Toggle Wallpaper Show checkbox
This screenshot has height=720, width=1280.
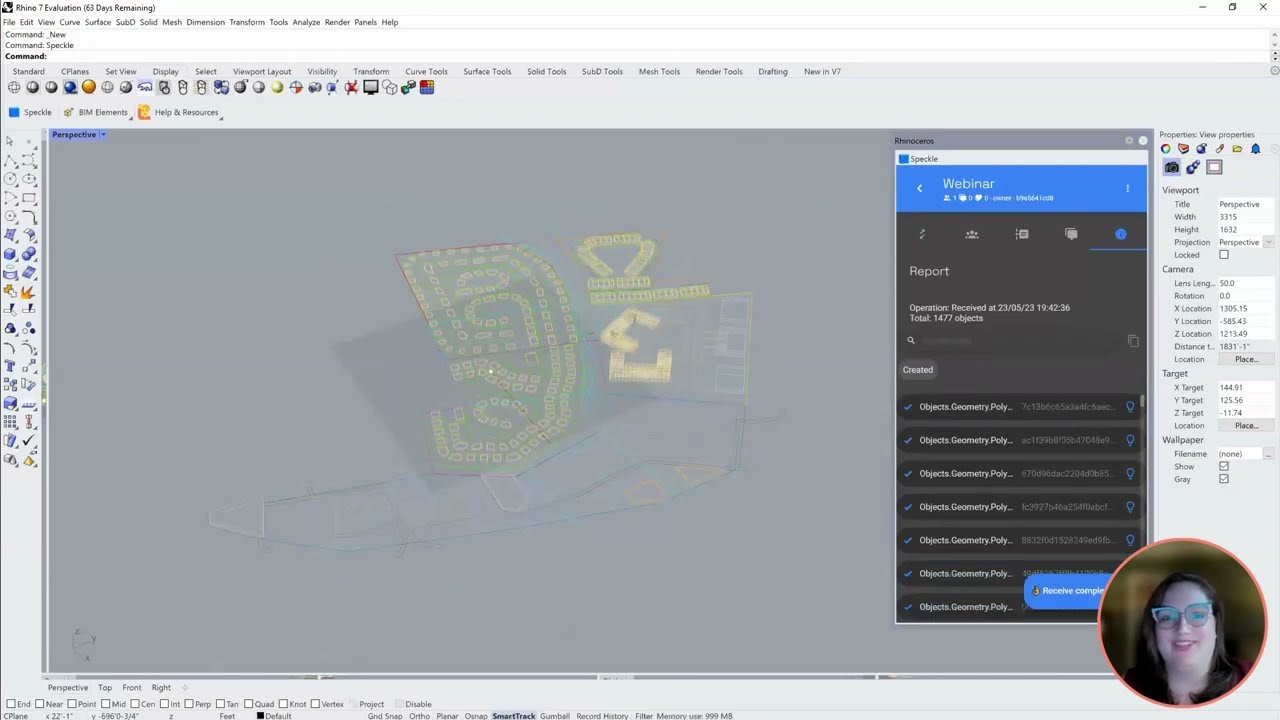click(x=1223, y=467)
